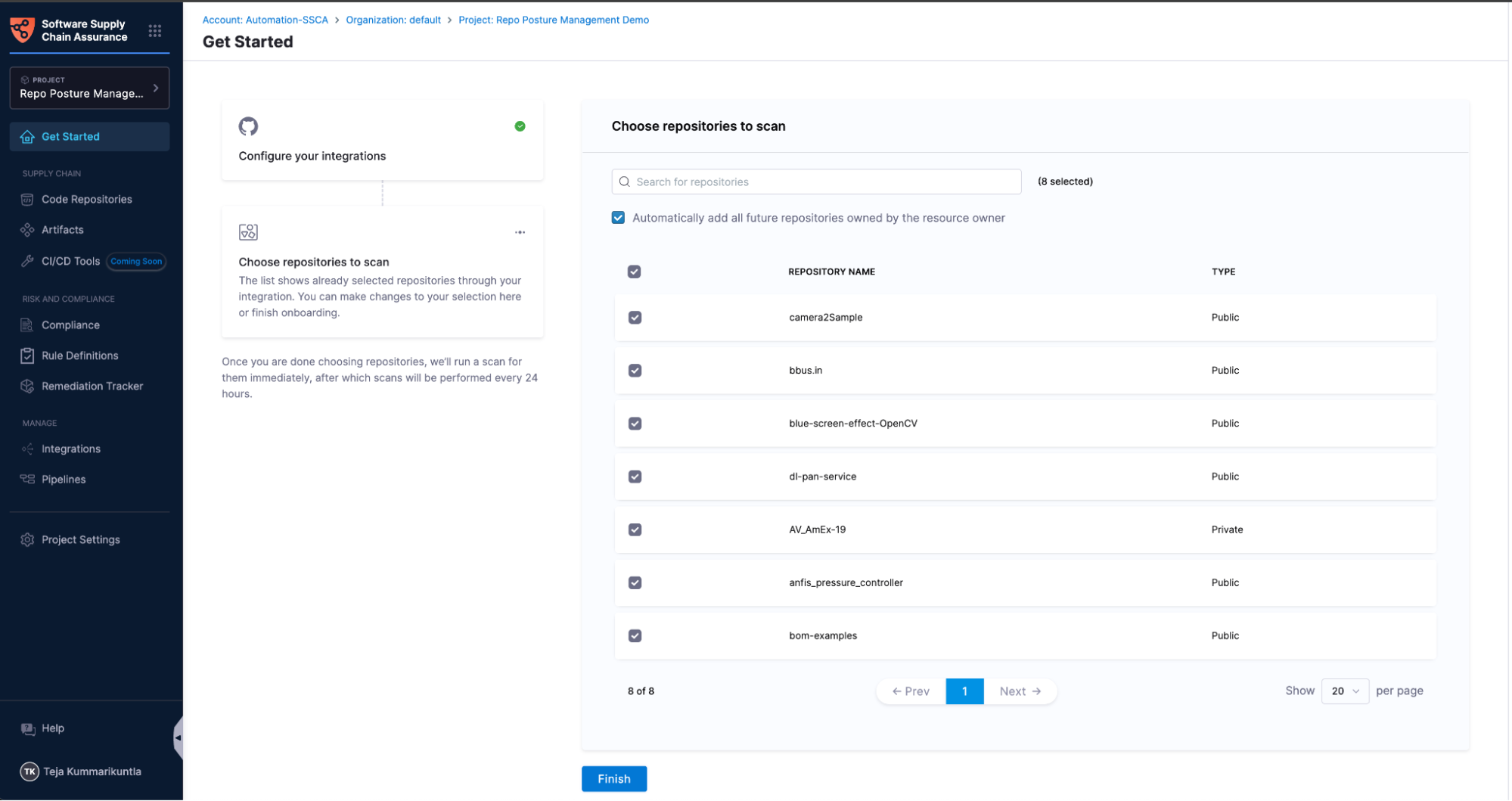Click the Artifacts sidebar icon
The height and width of the screenshot is (801, 1512).
coord(27,230)
